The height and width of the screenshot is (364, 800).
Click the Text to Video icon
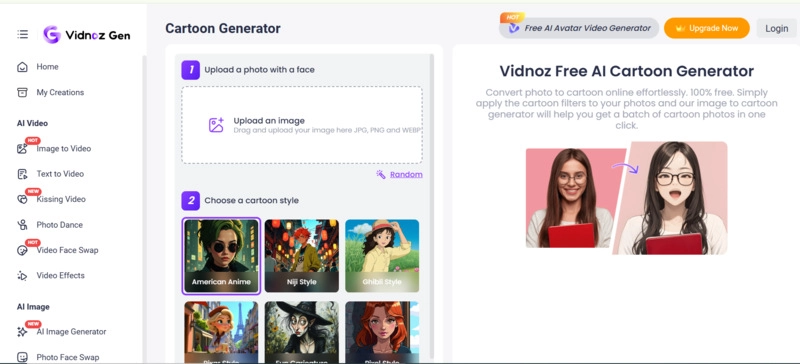point(22,174)
